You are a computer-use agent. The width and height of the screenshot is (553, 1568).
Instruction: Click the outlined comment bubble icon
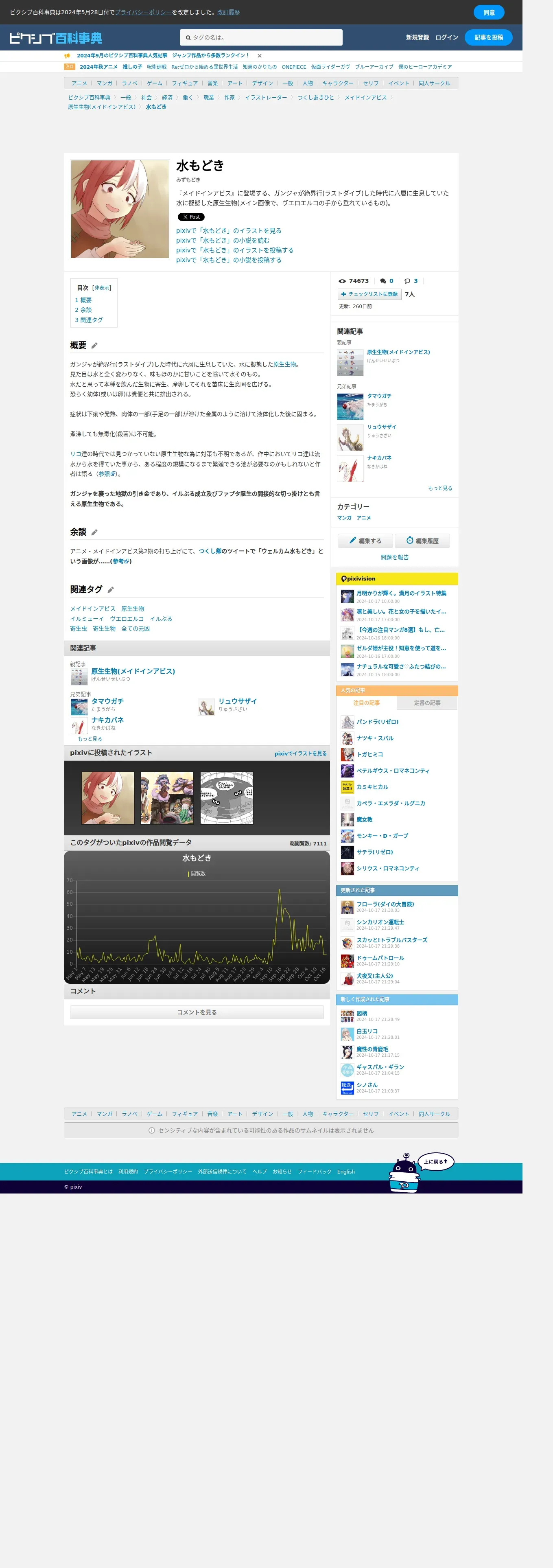(408, 281)
